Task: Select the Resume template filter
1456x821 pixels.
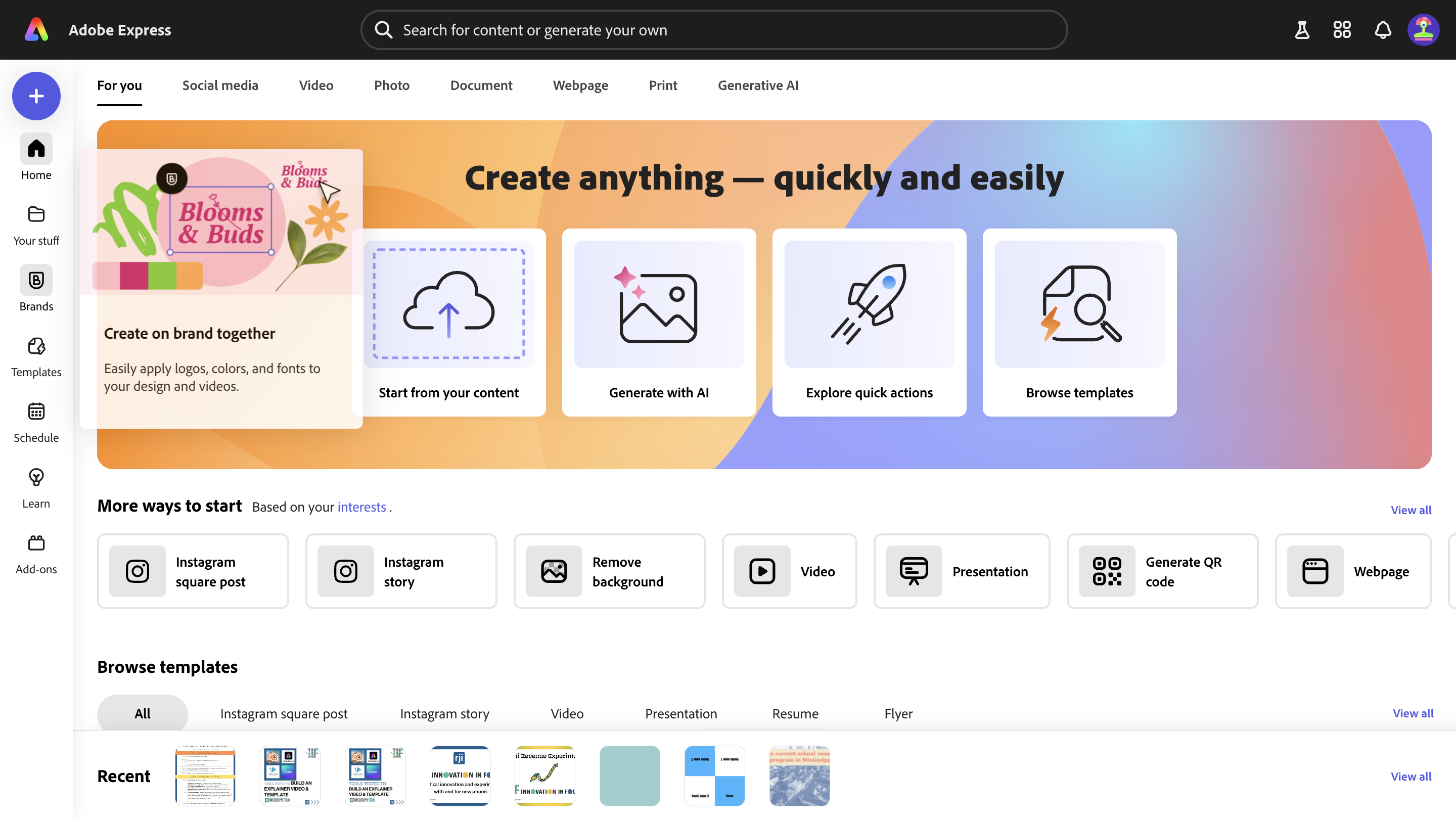Action: pos(795,714)
